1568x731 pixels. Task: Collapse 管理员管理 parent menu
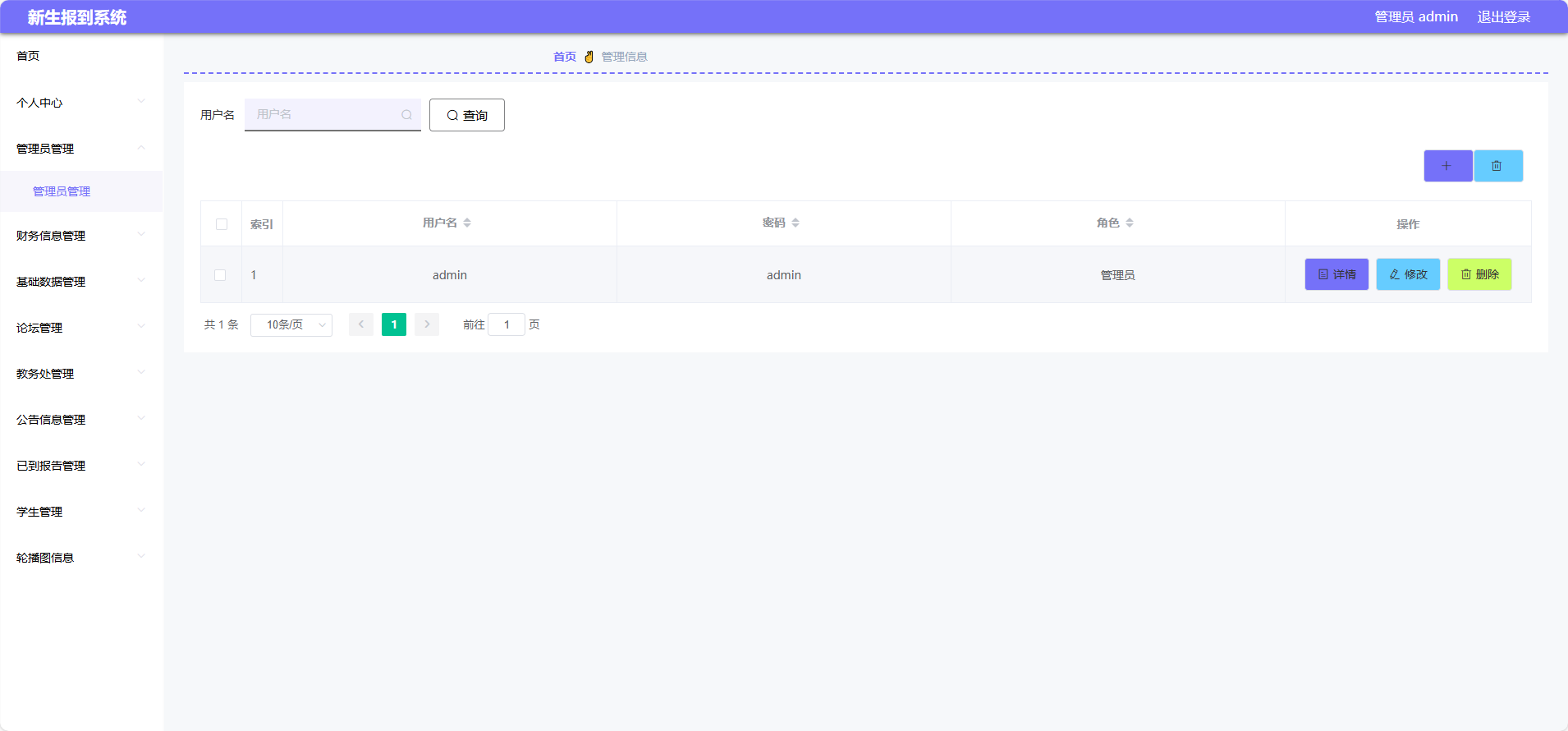coord(81,149)
